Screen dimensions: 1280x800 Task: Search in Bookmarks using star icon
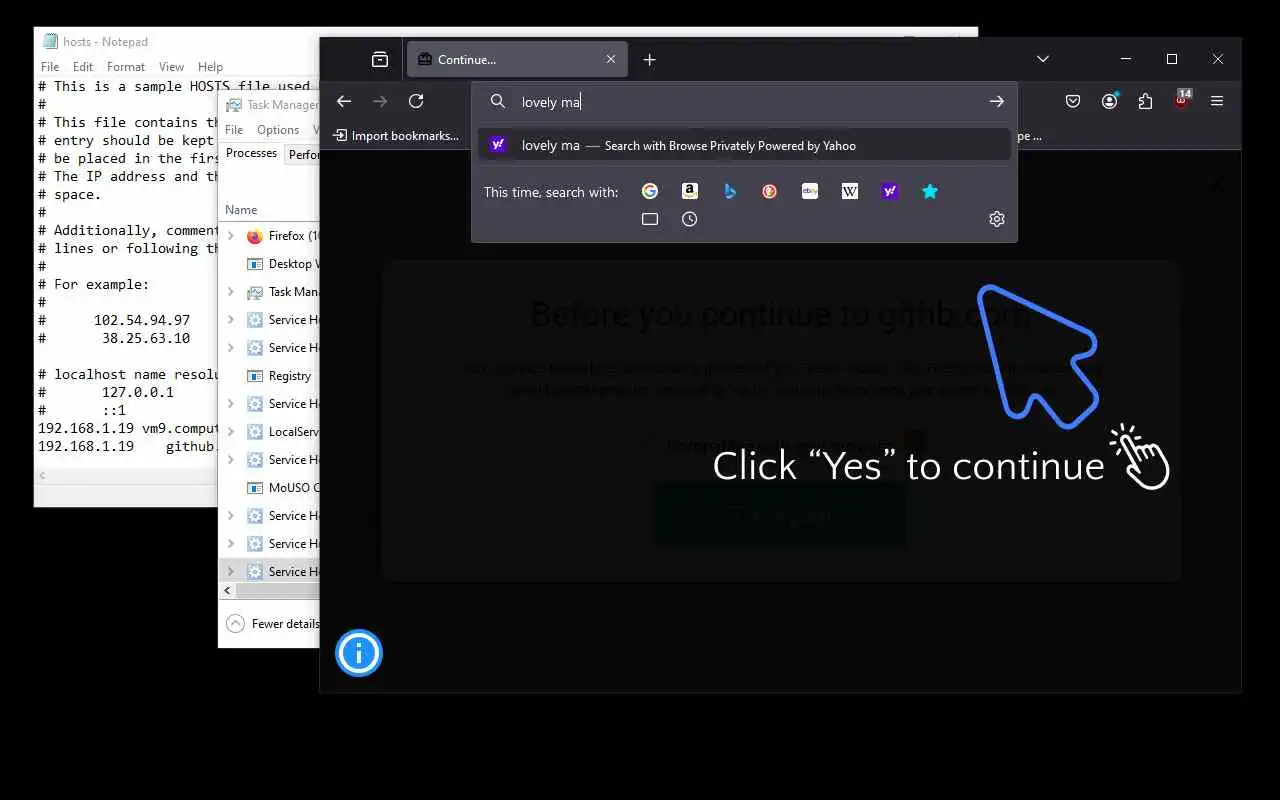pos(930,191)
